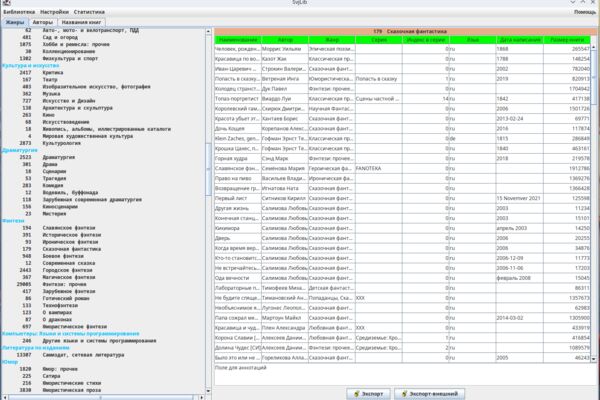Click the book table scroll-up arrow
This screenshot has height=400, width=600.
coord(593,47)
